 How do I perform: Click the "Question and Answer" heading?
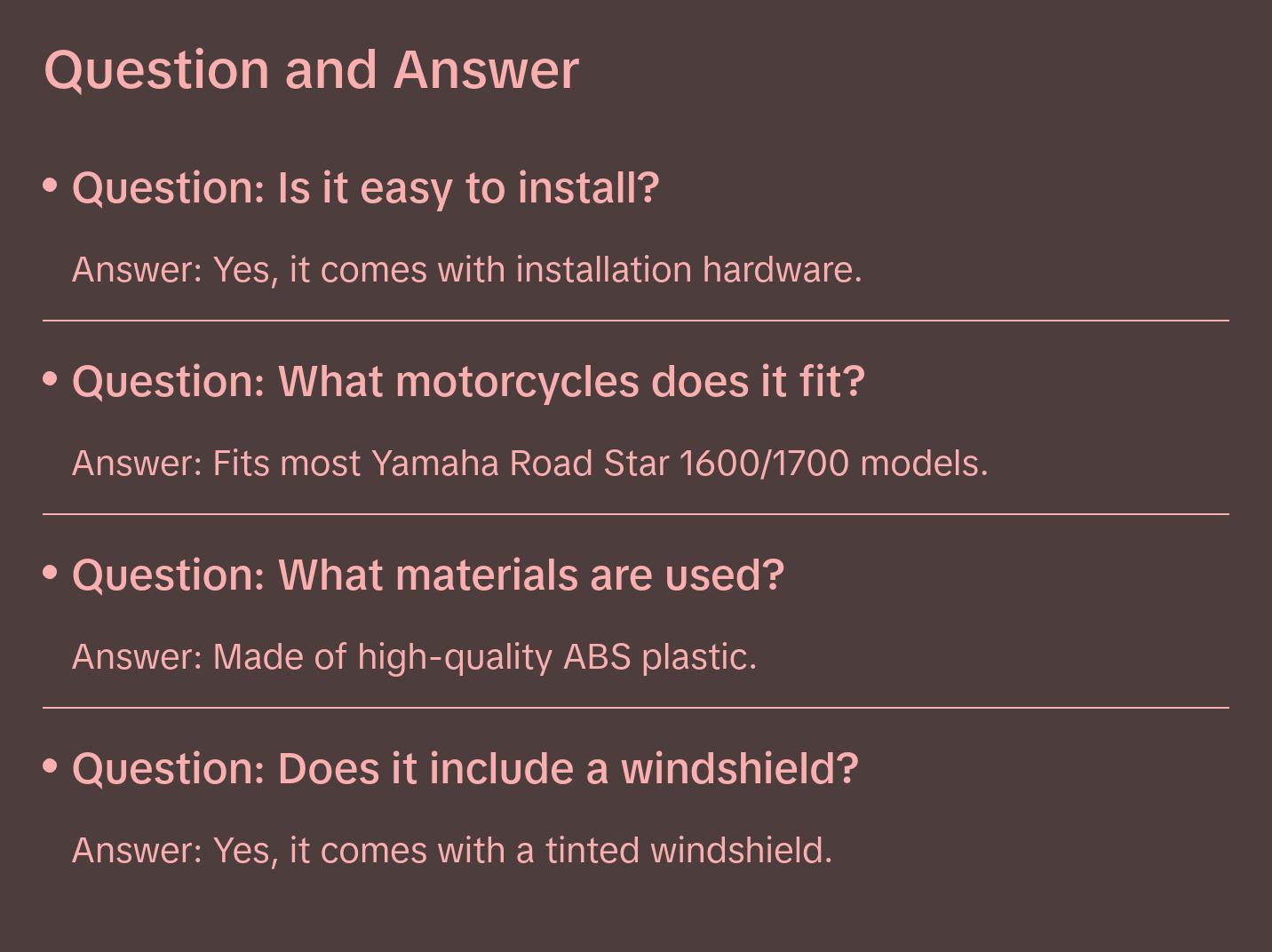(x=311, y=69)
